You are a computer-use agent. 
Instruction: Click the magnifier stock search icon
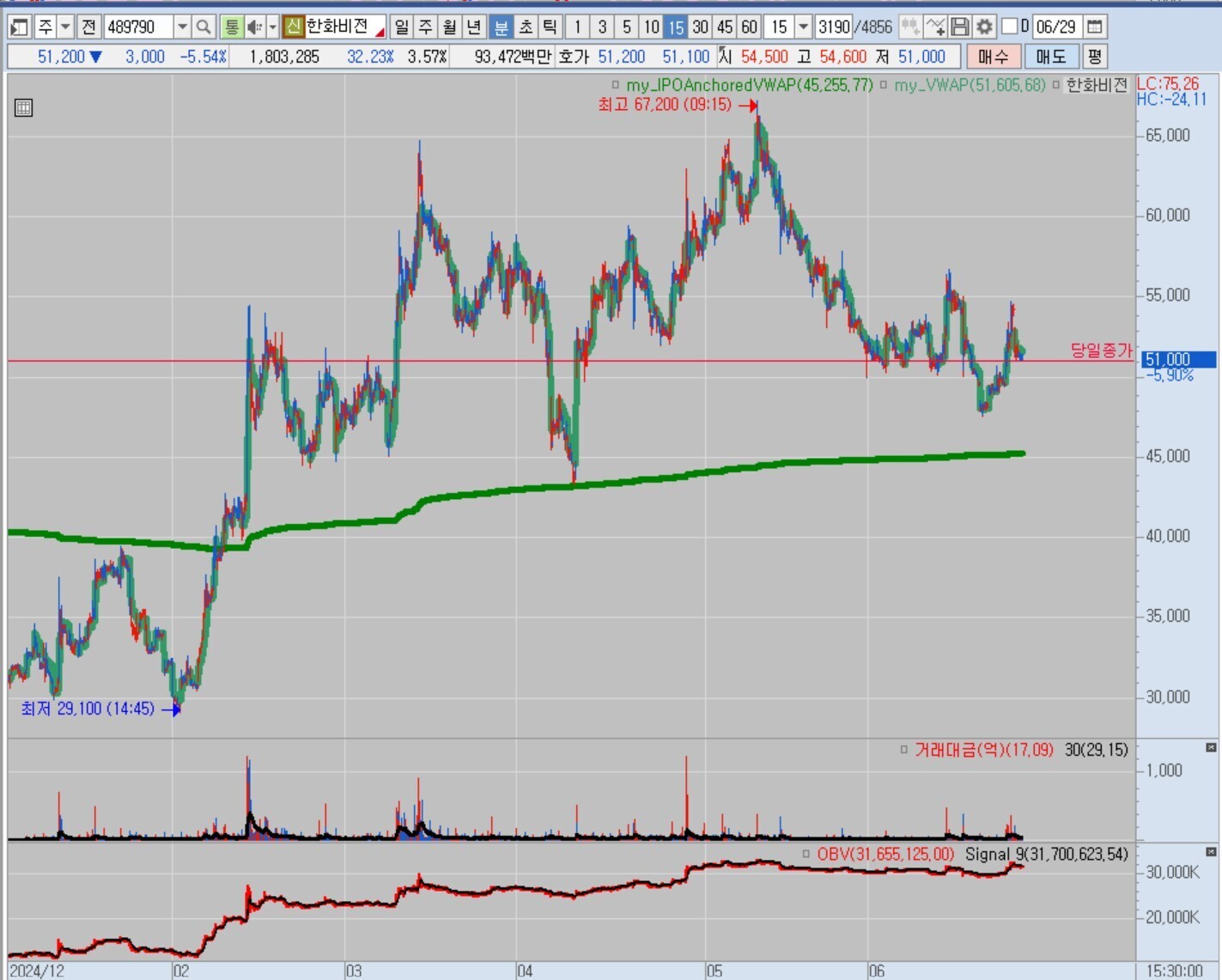(204, 27)
